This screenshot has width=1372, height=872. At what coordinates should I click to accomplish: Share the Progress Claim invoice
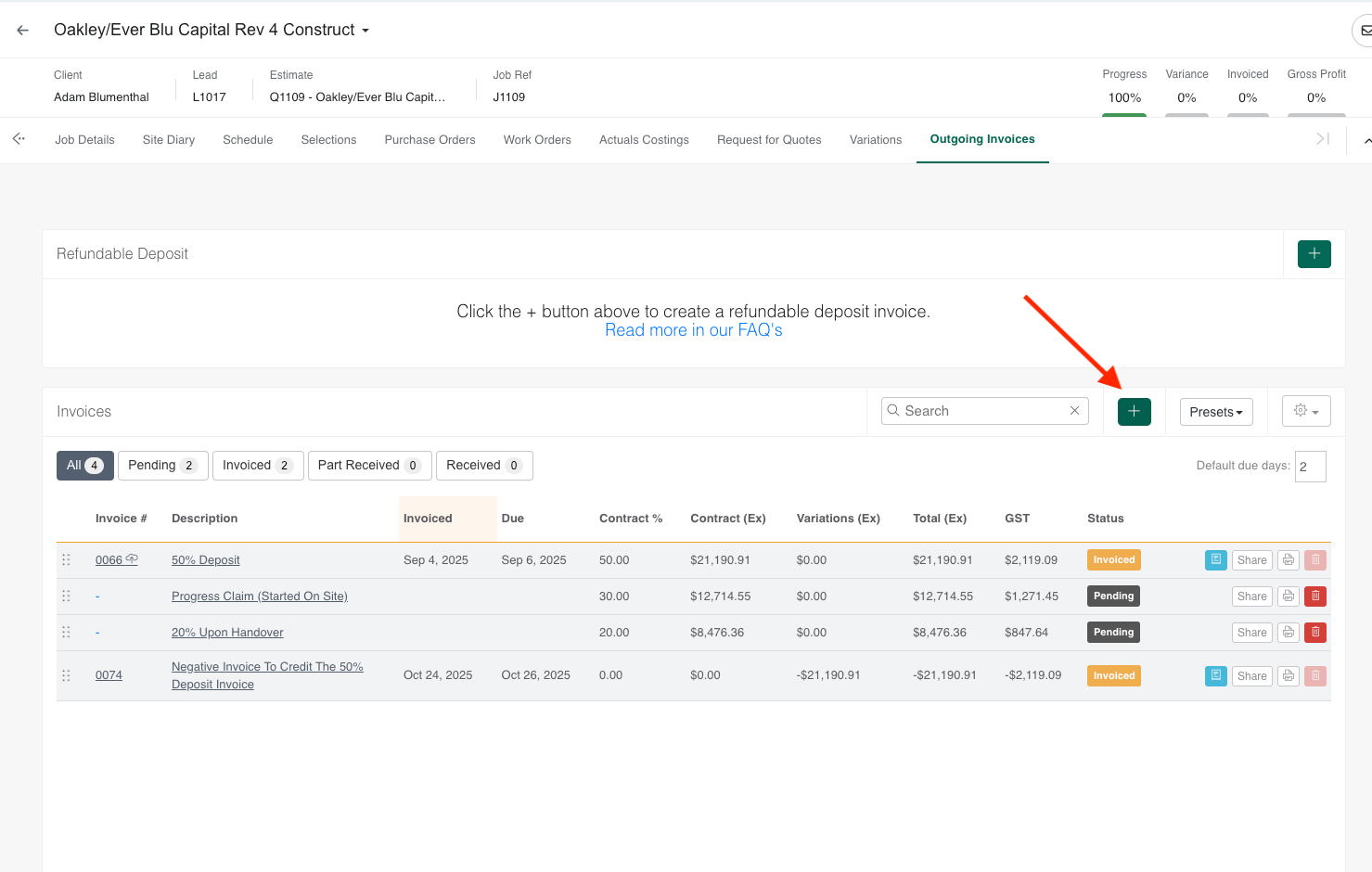click(1251, 596)
